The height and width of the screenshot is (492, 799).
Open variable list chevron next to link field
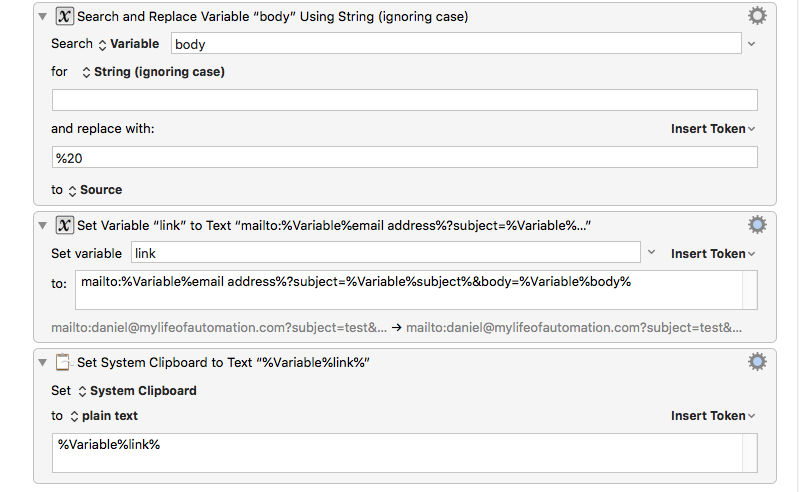[x=651, y=252]
